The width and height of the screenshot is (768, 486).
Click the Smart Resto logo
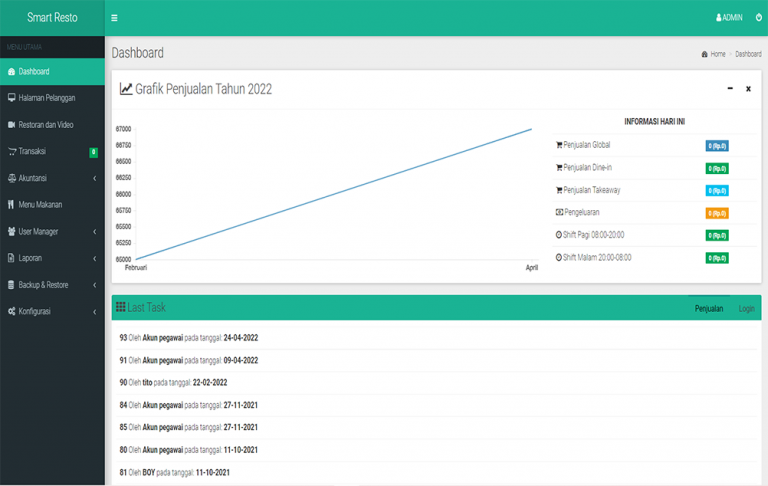(x=52, y=18)
